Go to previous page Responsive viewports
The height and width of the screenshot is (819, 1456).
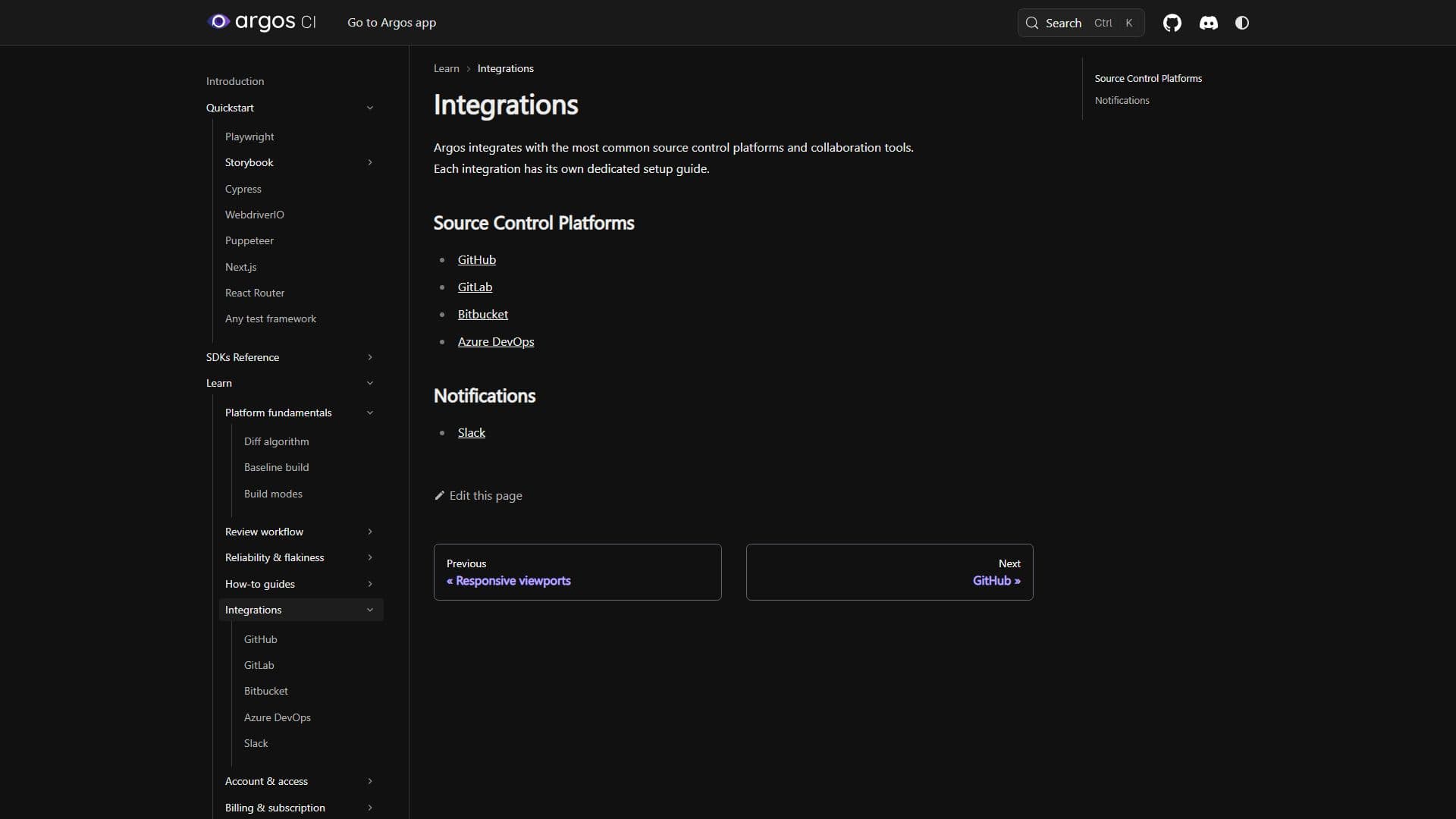[577, 572]
